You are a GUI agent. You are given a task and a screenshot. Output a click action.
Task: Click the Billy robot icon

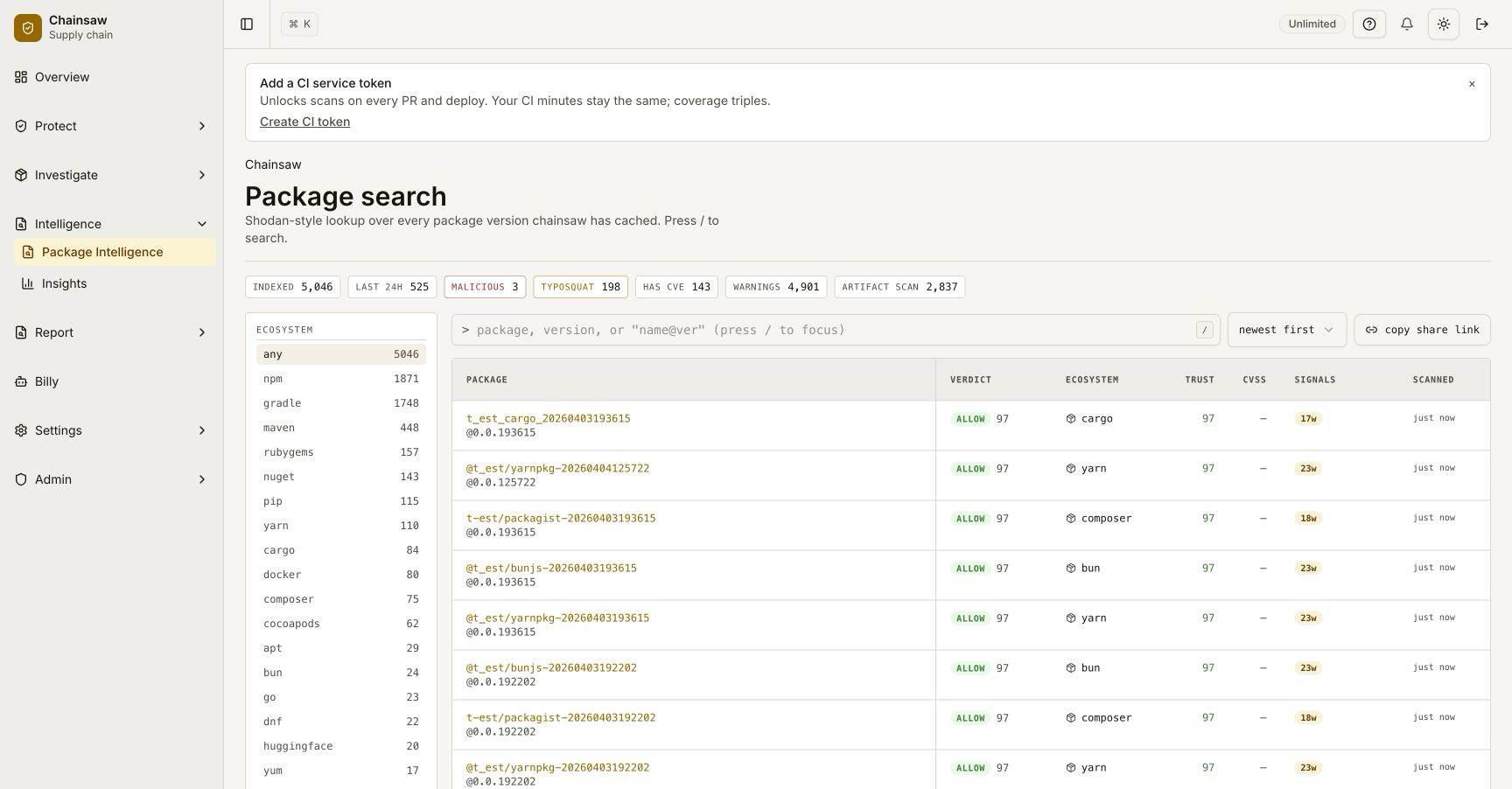(x=21, y=381)
